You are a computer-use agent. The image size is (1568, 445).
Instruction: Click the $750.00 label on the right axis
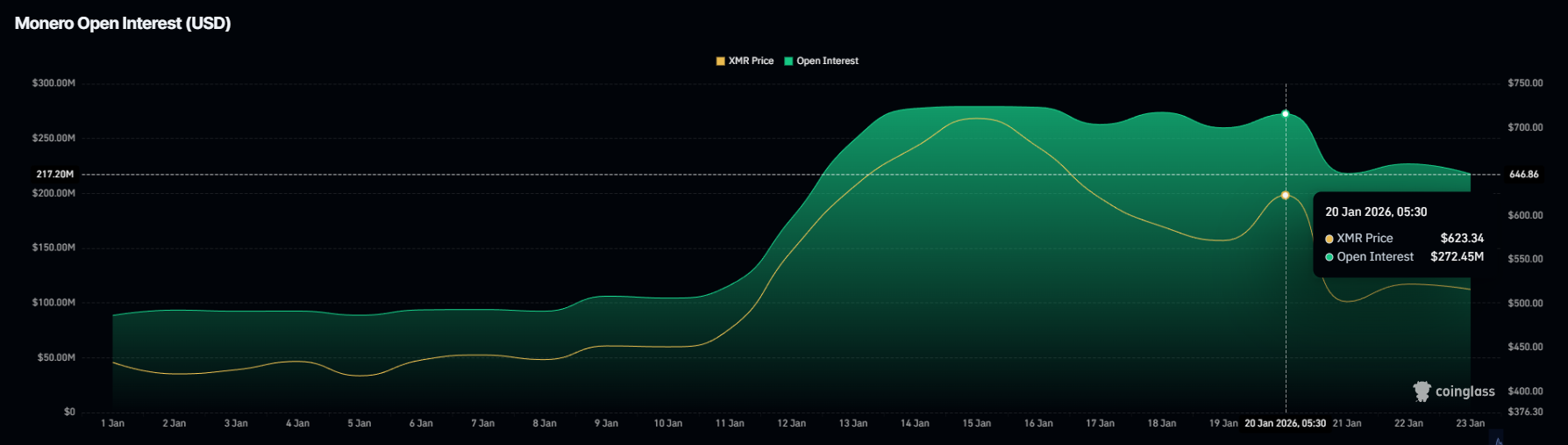pos(1525,83)
